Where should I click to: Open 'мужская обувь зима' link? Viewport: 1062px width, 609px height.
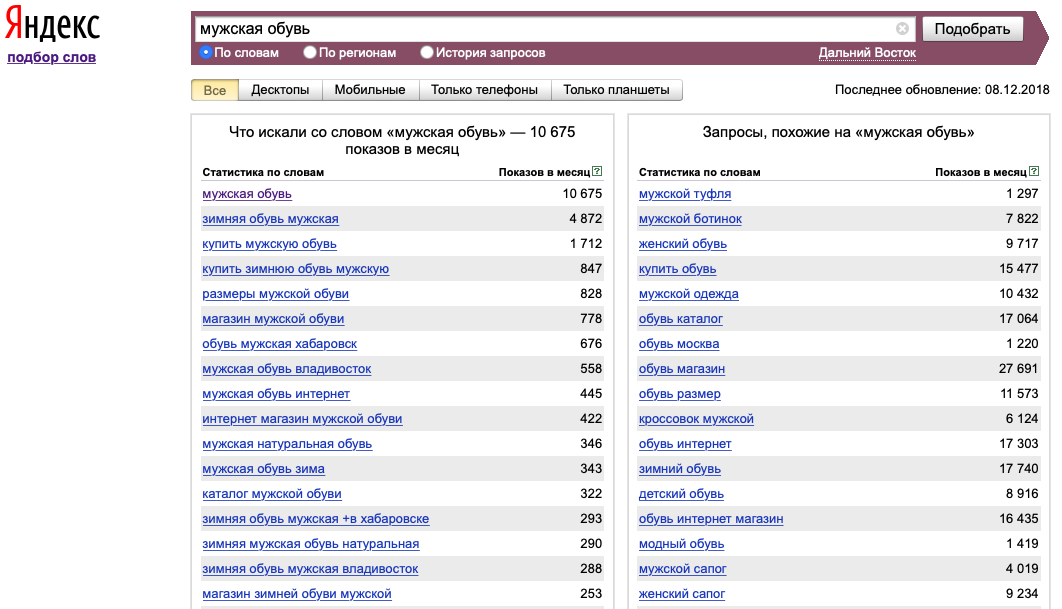[263, 469]
